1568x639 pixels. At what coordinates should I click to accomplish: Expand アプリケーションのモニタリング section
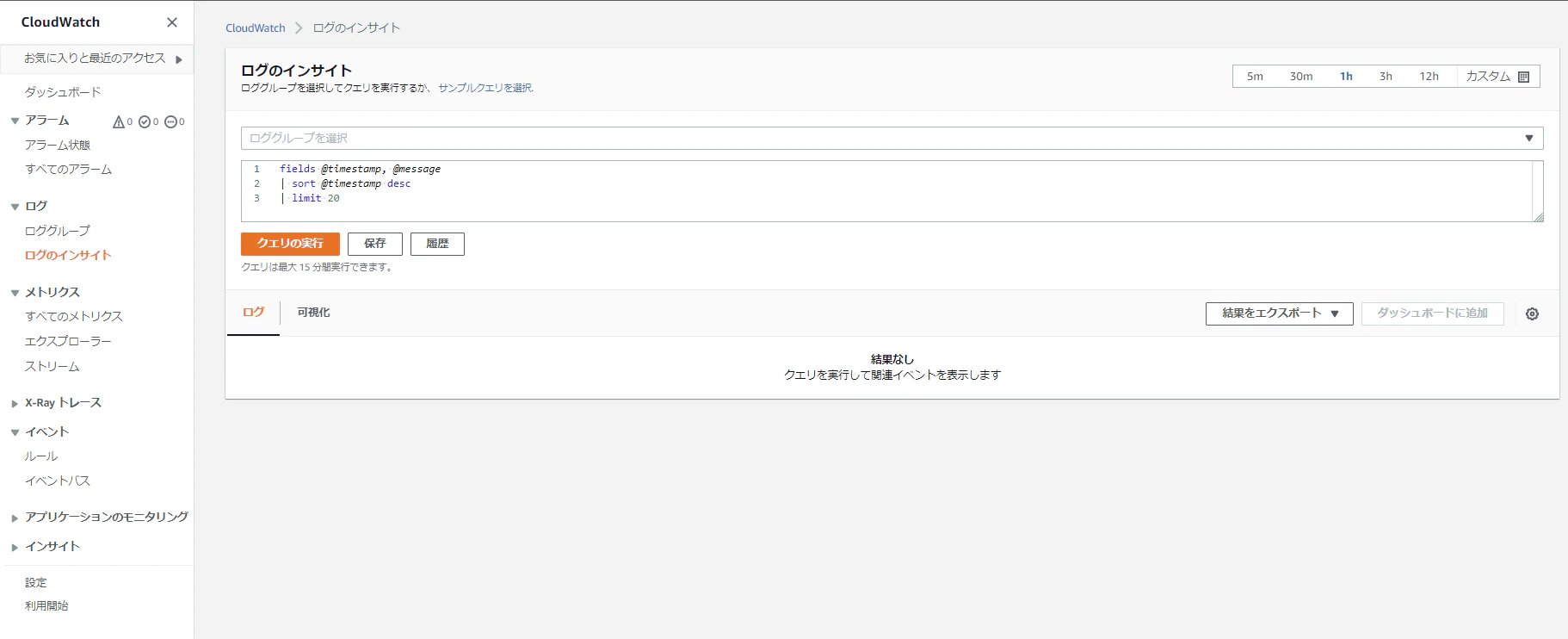15,518
